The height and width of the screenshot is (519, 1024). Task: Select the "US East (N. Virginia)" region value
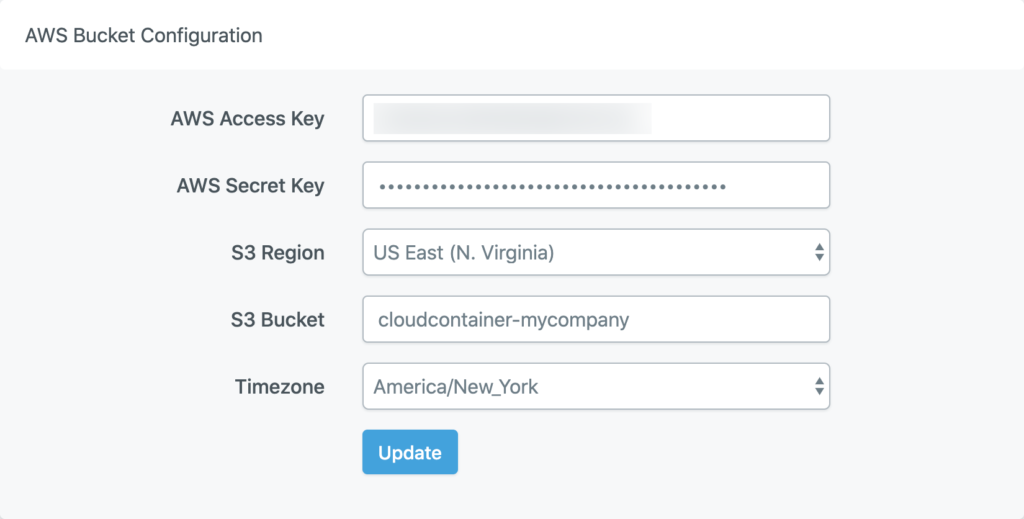(x=463, y=253)
